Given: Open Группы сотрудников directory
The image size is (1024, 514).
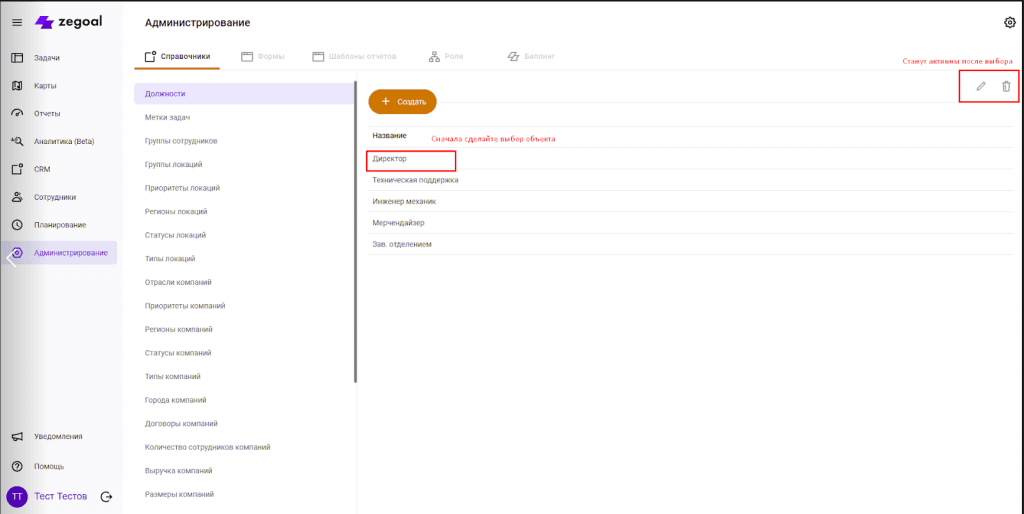Looking at the screenshot, I should (188, 141).
